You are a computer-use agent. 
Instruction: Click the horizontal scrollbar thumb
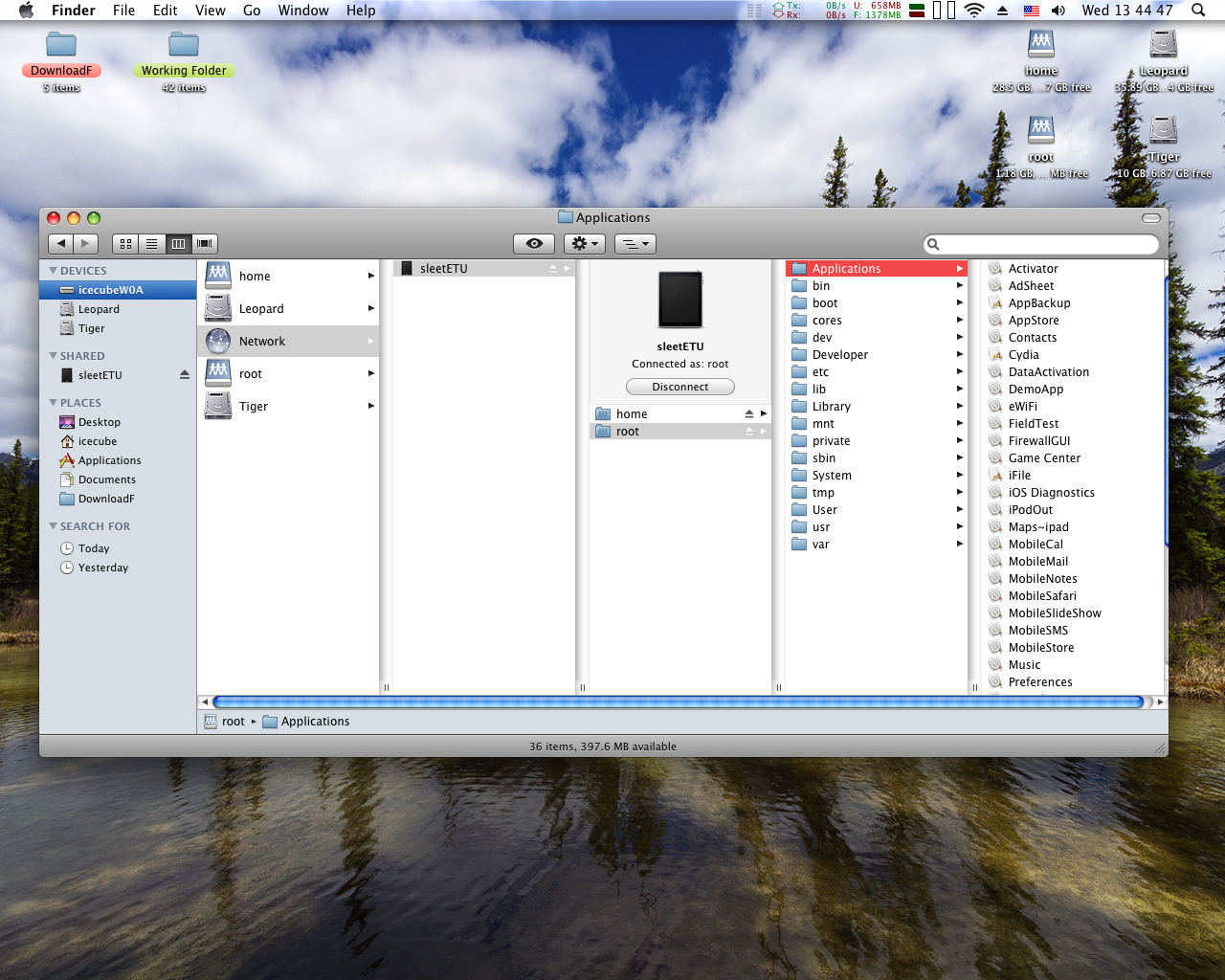coord(678,702)
